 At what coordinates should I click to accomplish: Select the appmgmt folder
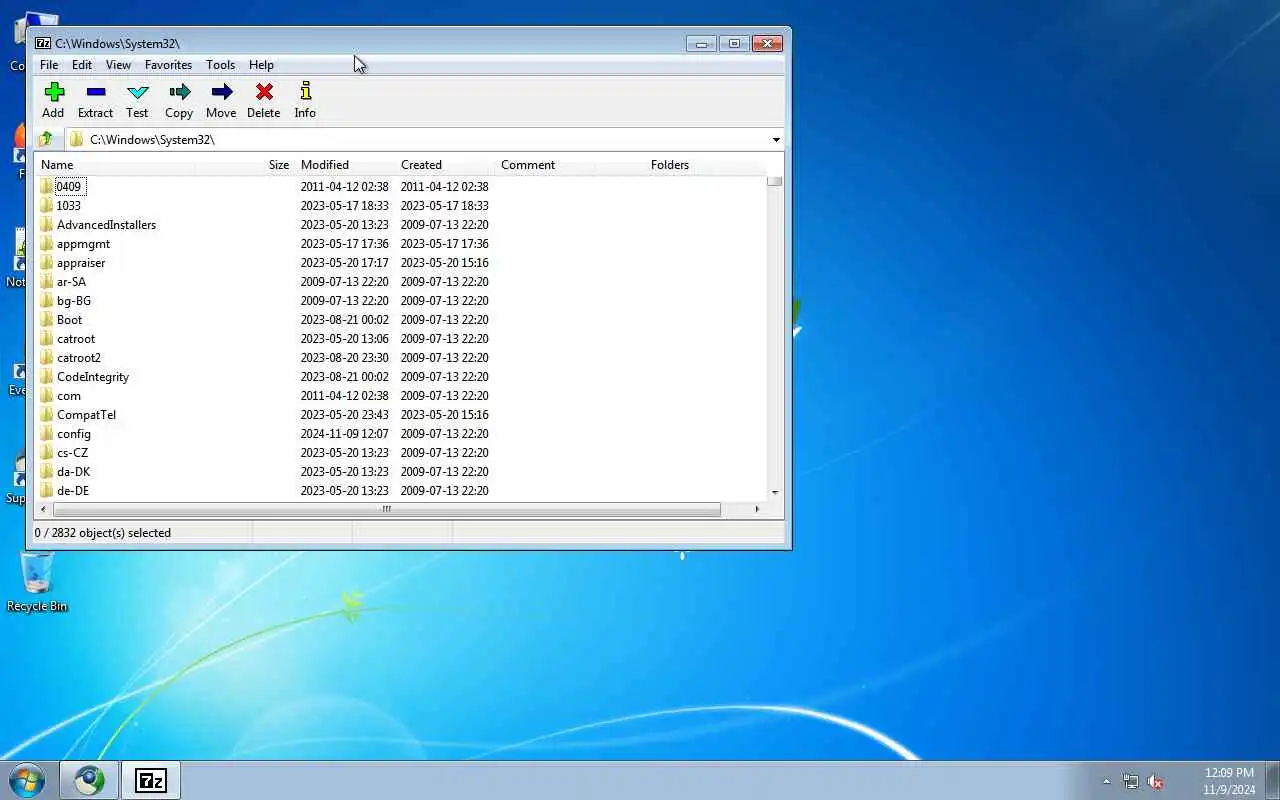tap(83, 243)
